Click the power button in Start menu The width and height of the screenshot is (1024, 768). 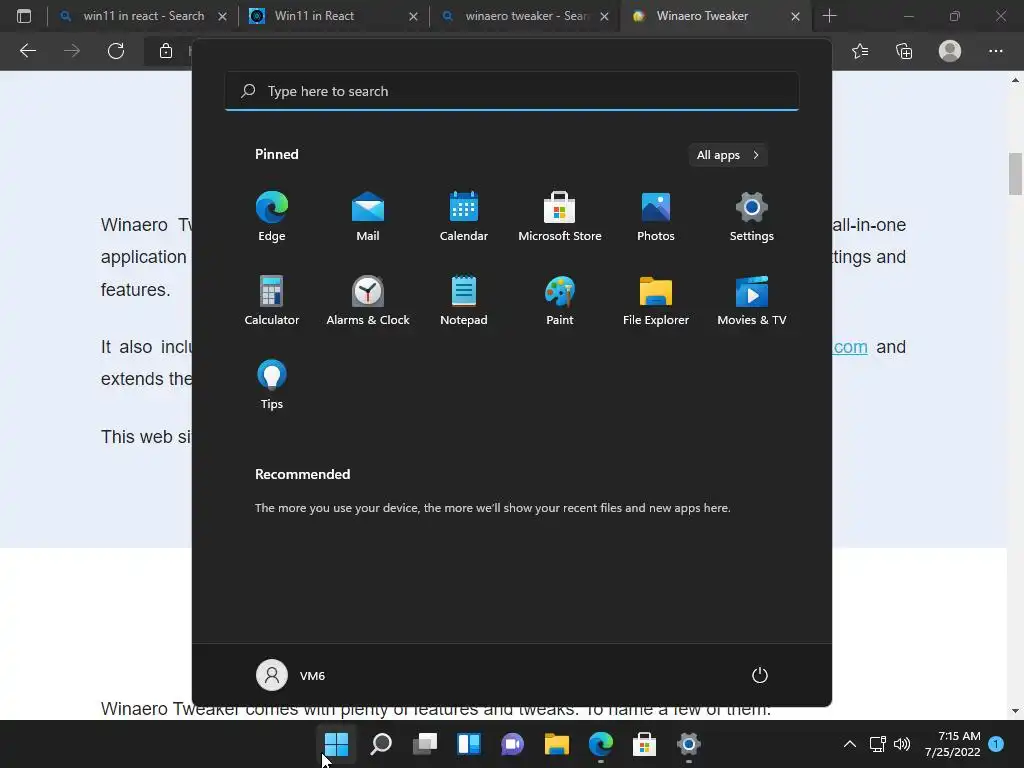click(760, 675)
